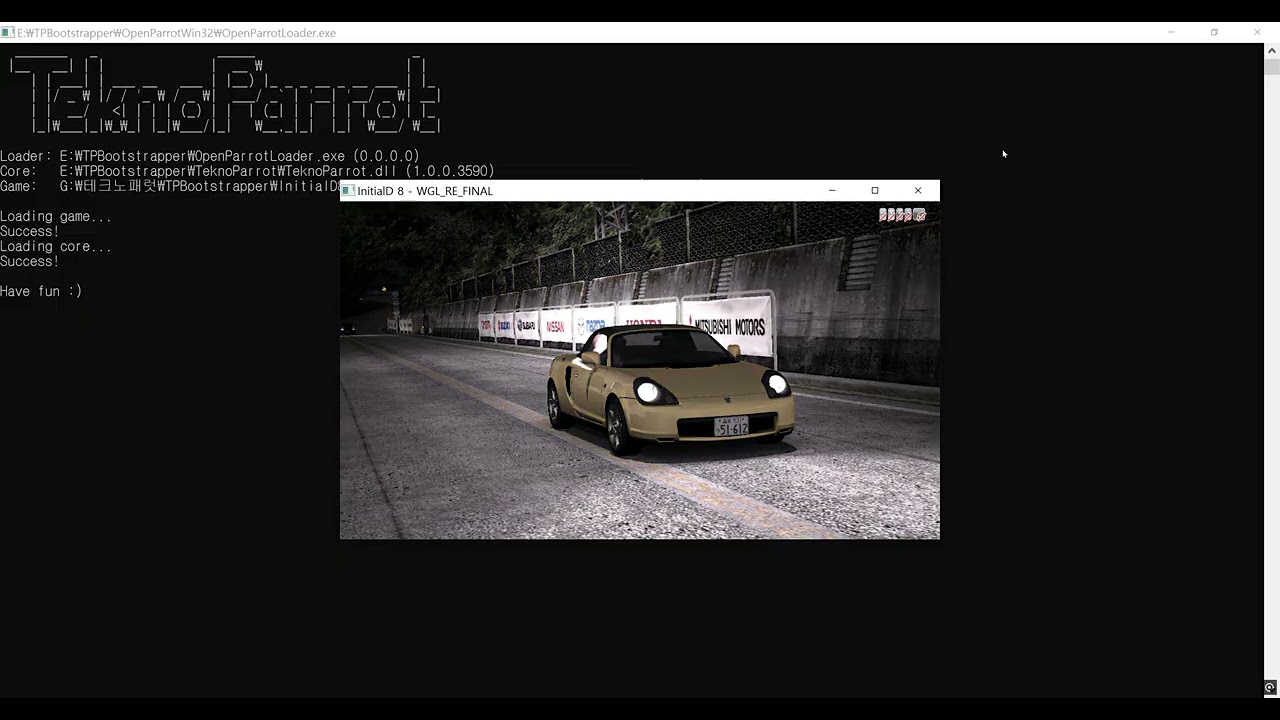The width and height of the screenshot is (1280, 720).
Task: Click the 'Game:' path line in console
Action: (170, 186)
